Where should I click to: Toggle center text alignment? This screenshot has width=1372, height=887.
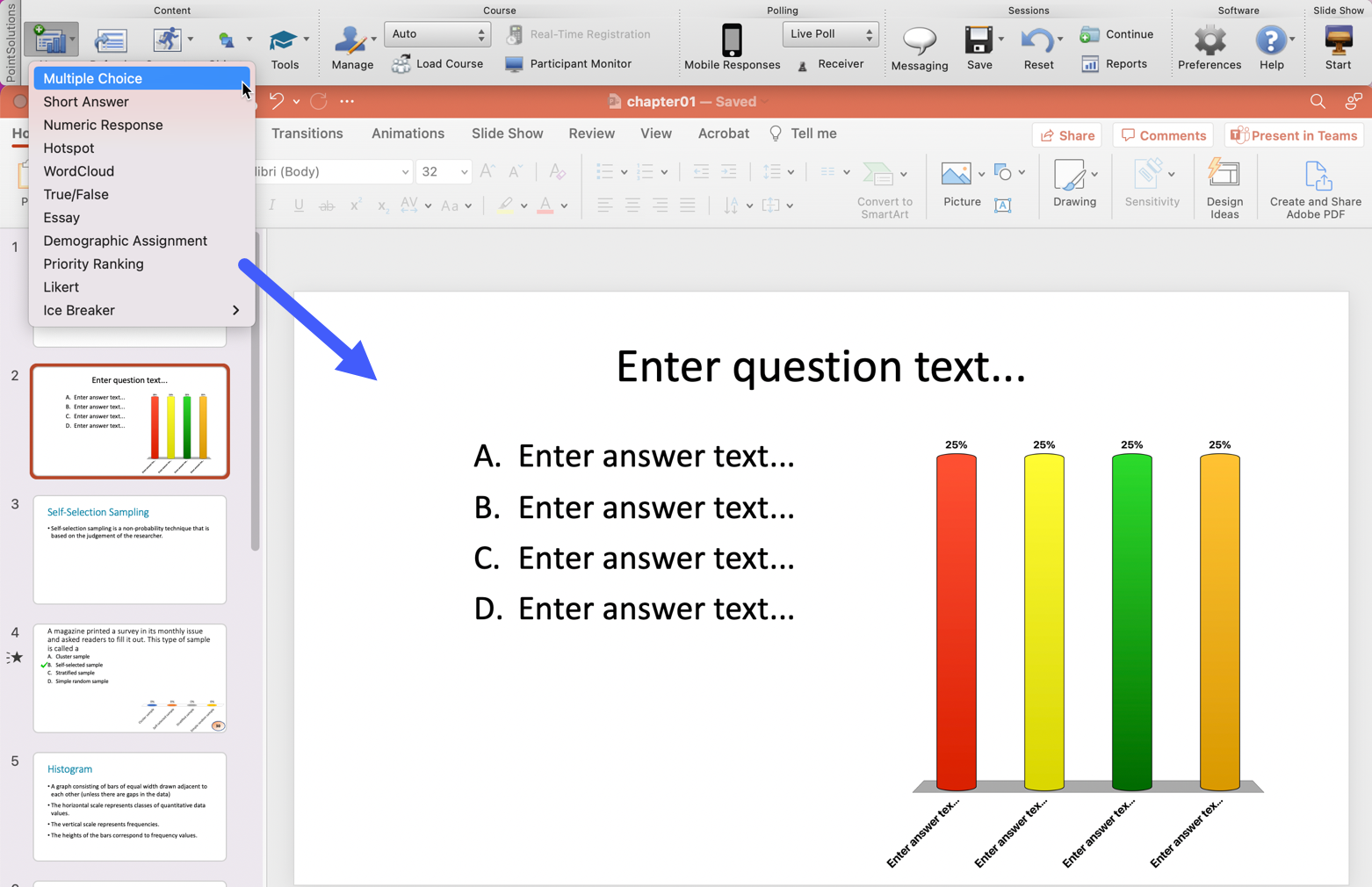point(632,205)
